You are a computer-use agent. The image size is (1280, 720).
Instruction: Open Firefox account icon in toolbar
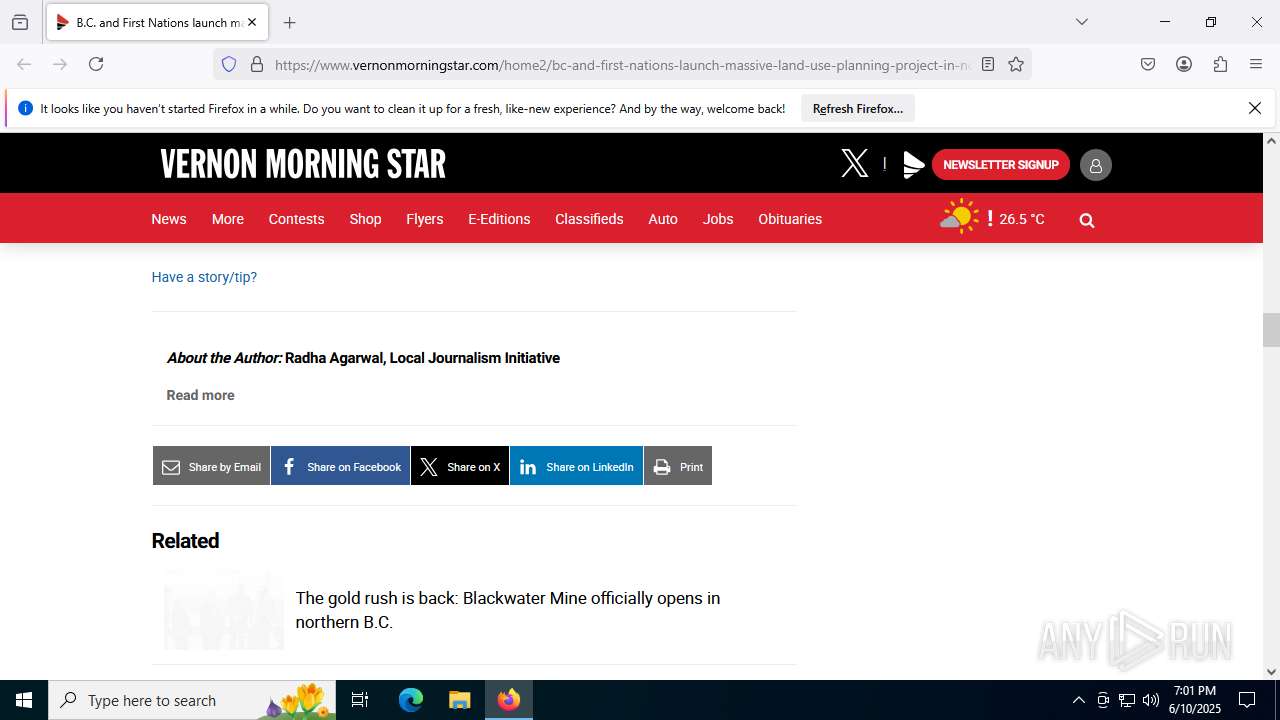[x=1184, y=64]
